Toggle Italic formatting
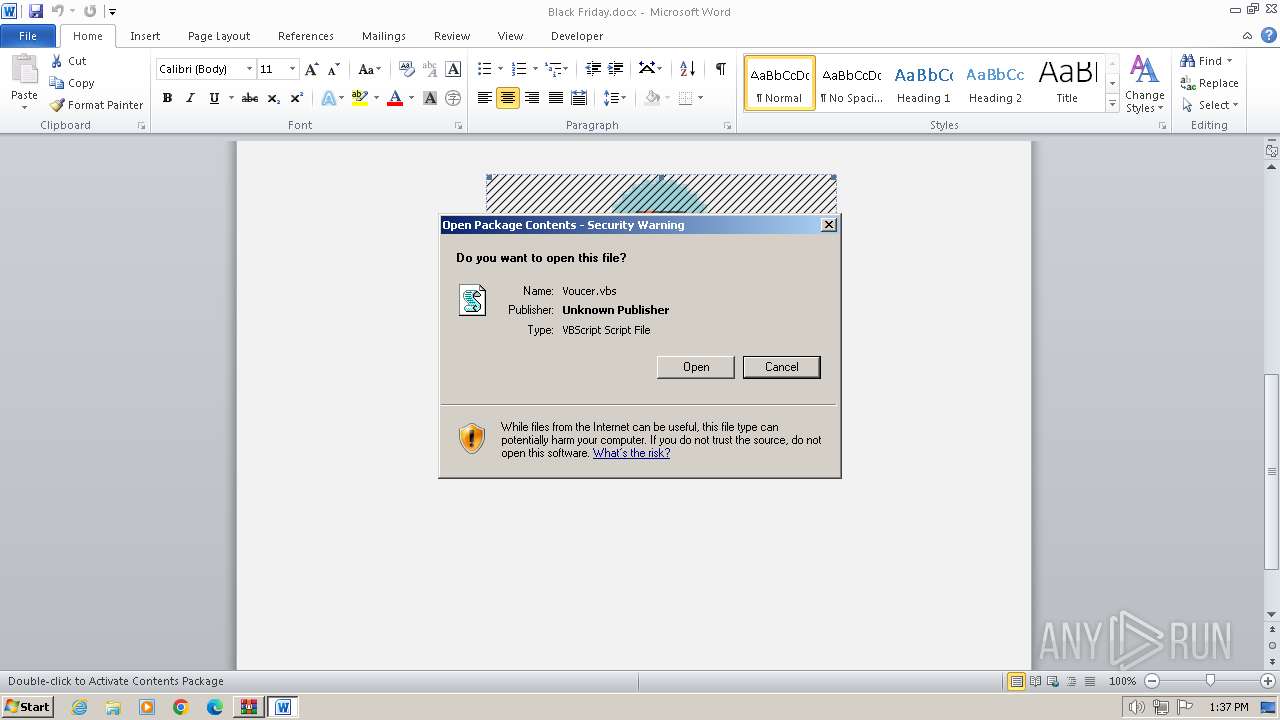The image size is (1280, 720). pyautogui.click(x=190, y=98)
